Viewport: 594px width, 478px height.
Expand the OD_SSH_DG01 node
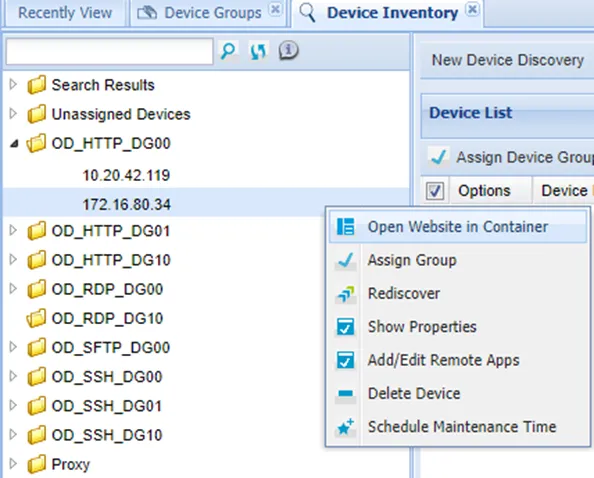tap(13, 405)
